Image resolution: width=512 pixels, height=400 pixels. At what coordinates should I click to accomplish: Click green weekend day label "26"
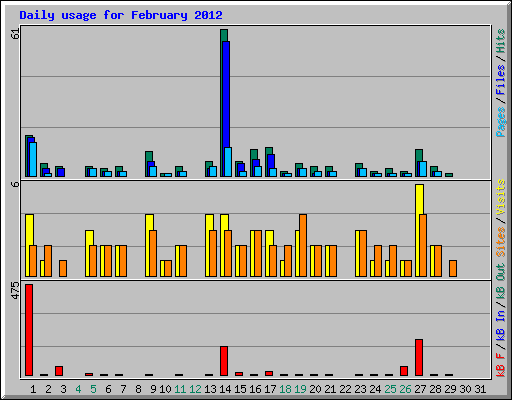point(405,389)
